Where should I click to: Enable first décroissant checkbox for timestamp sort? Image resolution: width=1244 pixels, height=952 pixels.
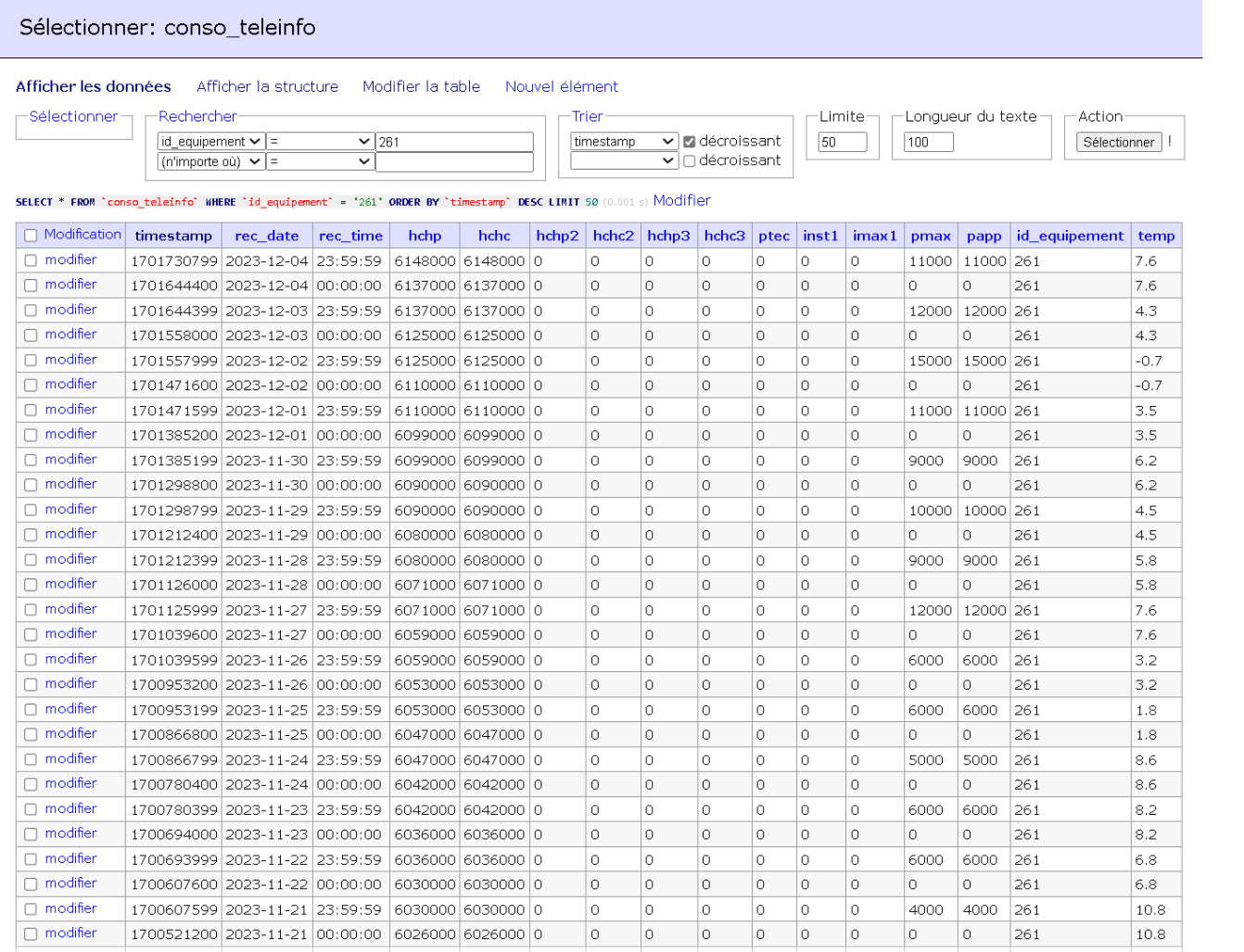(689, 142)
